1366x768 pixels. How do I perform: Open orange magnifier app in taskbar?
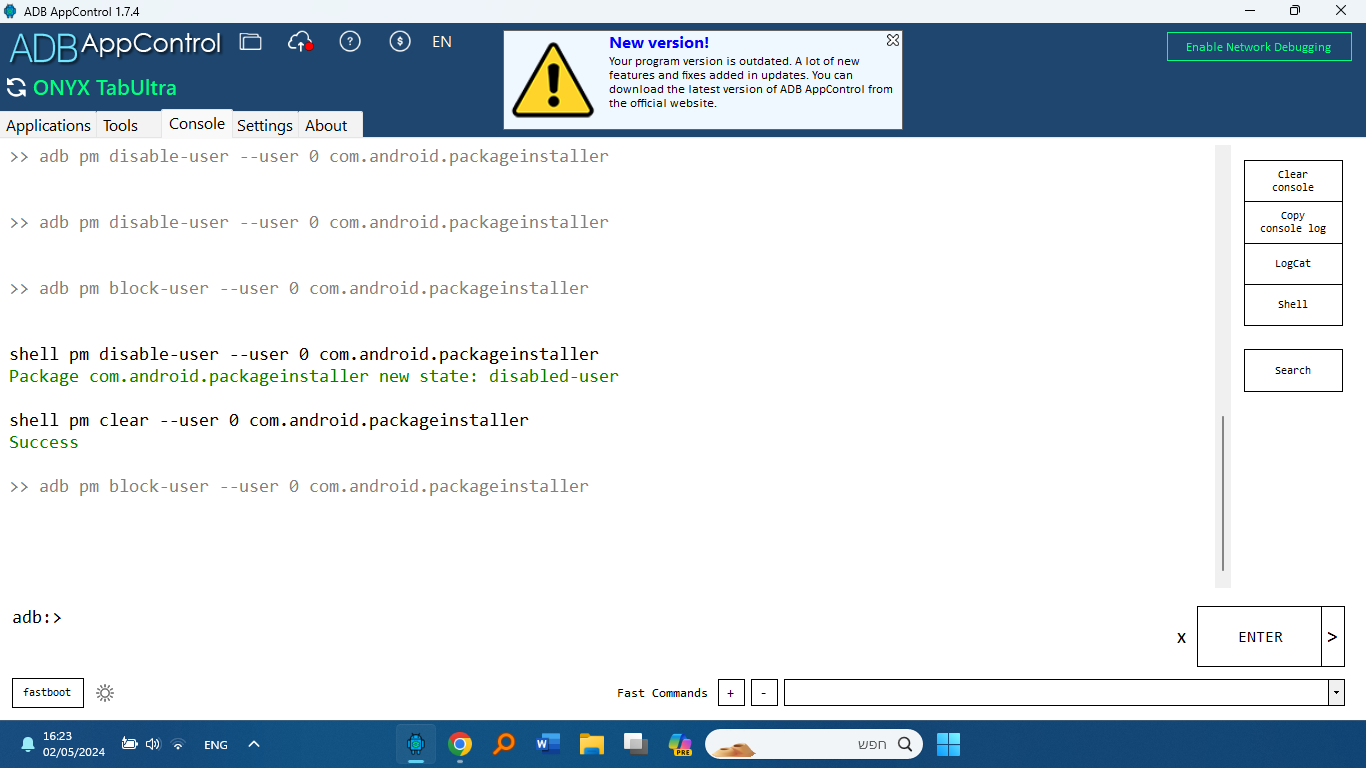click(x=504, y=744)
